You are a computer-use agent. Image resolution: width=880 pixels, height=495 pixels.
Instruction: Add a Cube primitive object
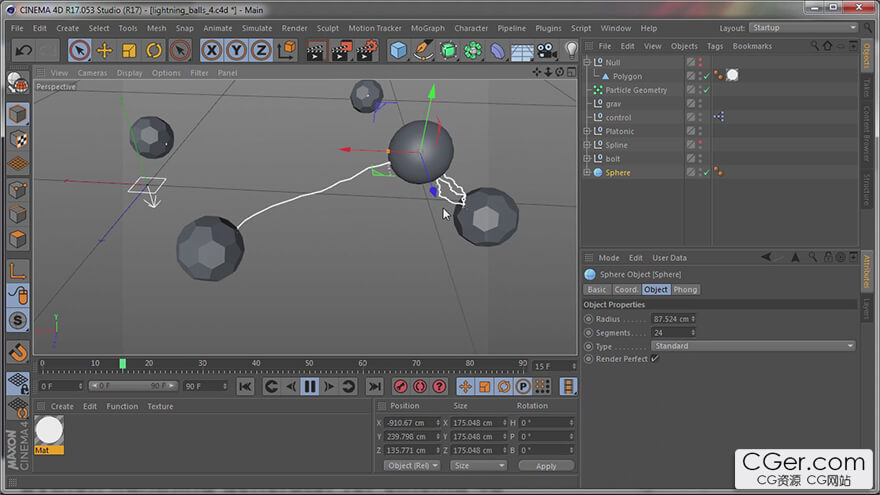click(x=398, y=51)
